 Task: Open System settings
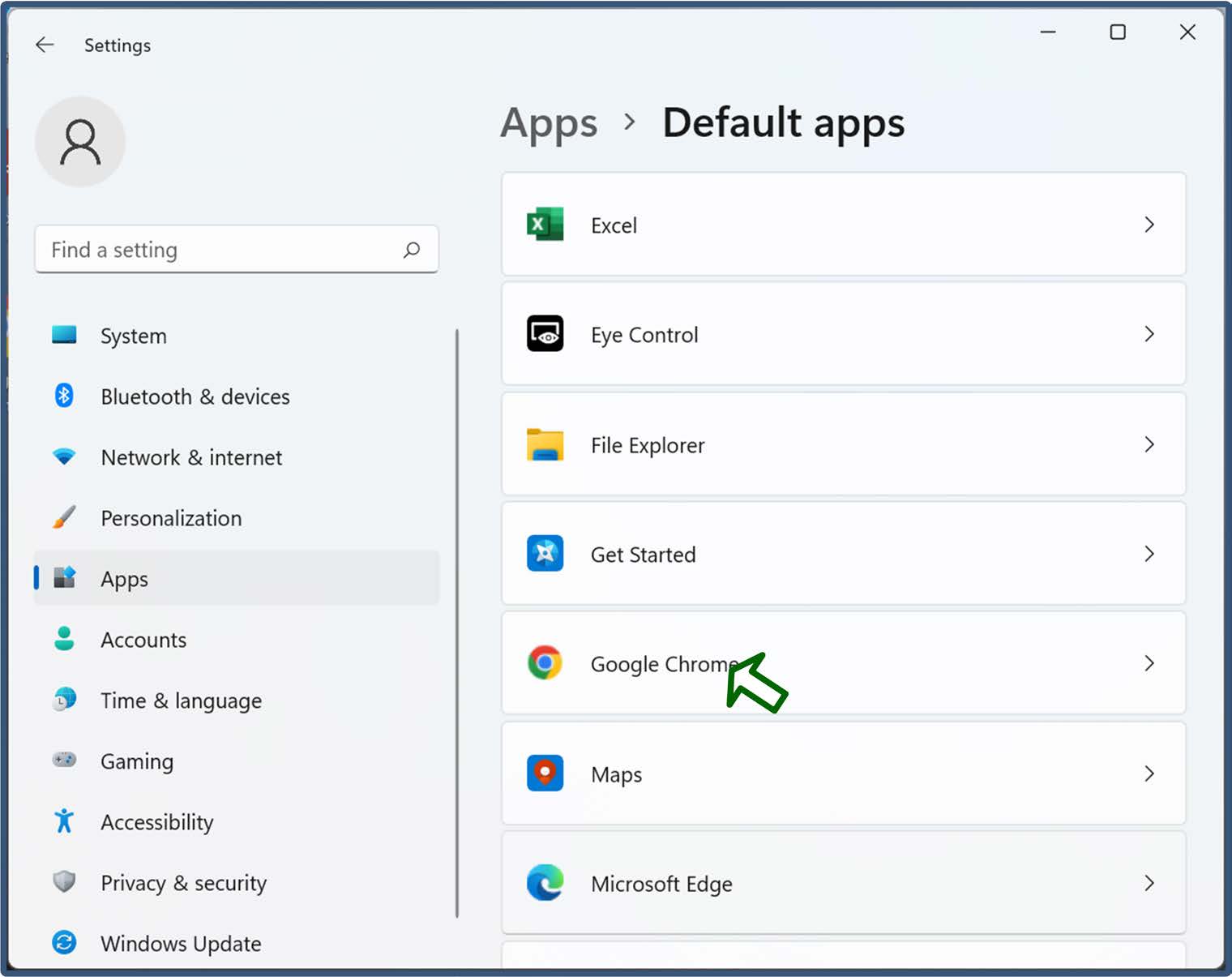(134, 336)
